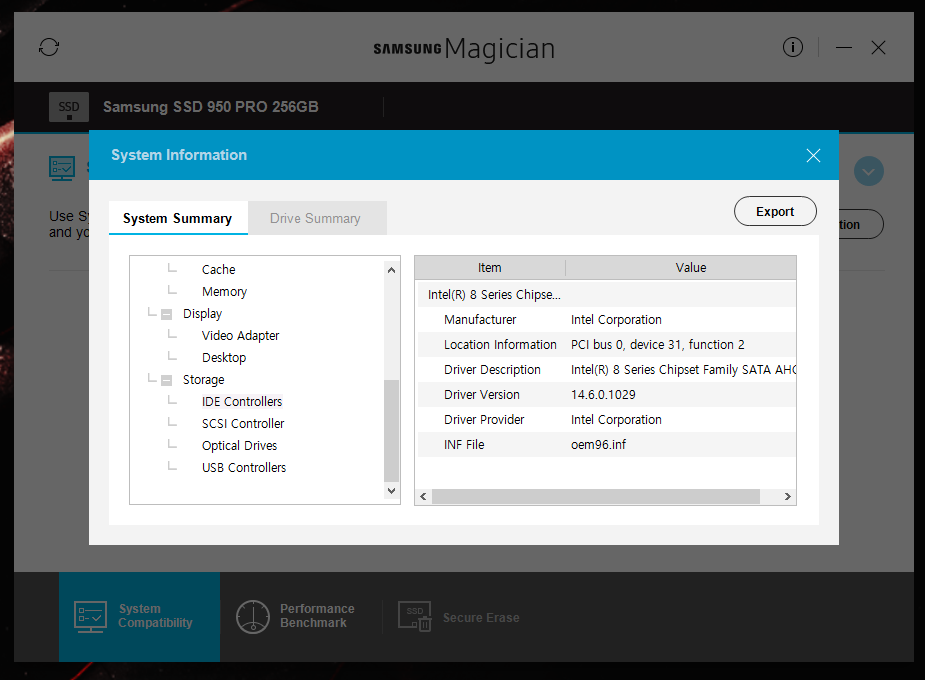The image size is (925, 680).
Task: Select the System Summary tab
Action: pyautogui.click(x=177, y=218)
